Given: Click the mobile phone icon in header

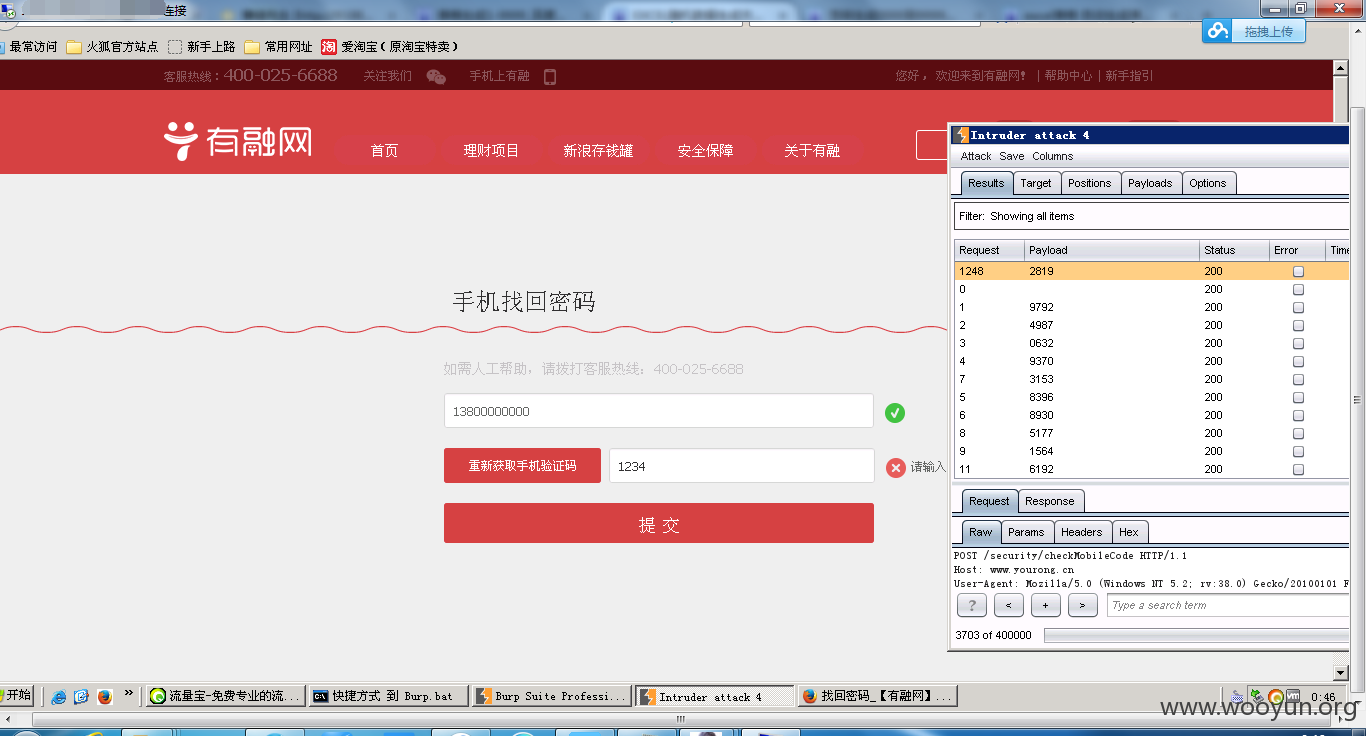Looking at the screenshot, I should (549, 76).
